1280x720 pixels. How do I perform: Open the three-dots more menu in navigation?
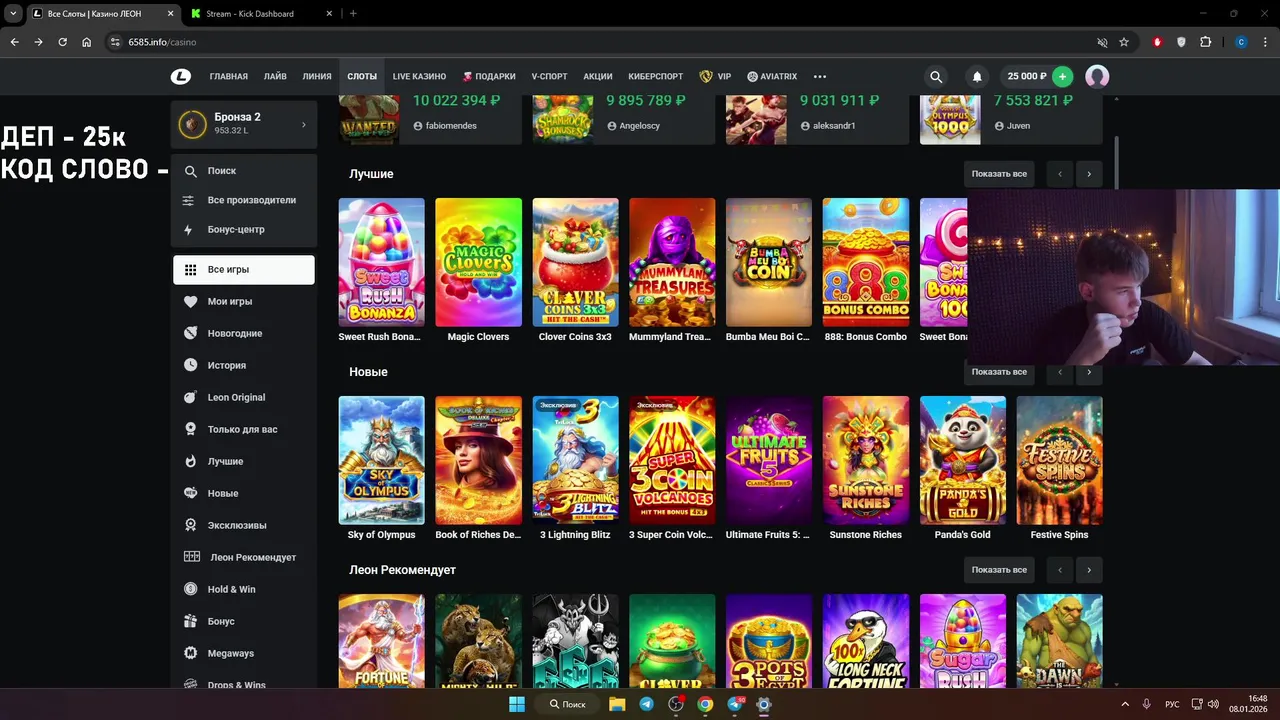820,76
